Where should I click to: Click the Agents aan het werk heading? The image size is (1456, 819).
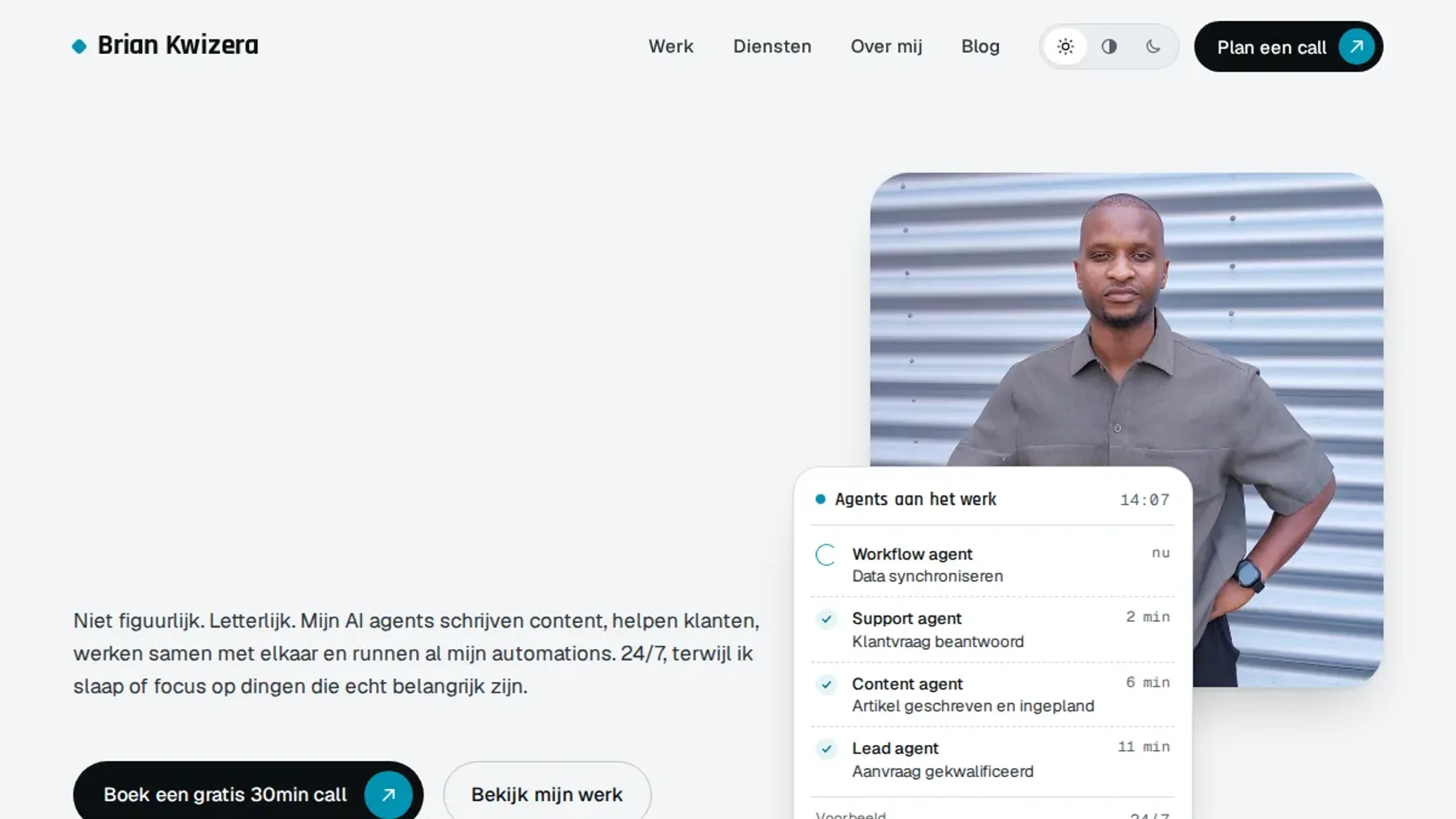coord(915,499)
